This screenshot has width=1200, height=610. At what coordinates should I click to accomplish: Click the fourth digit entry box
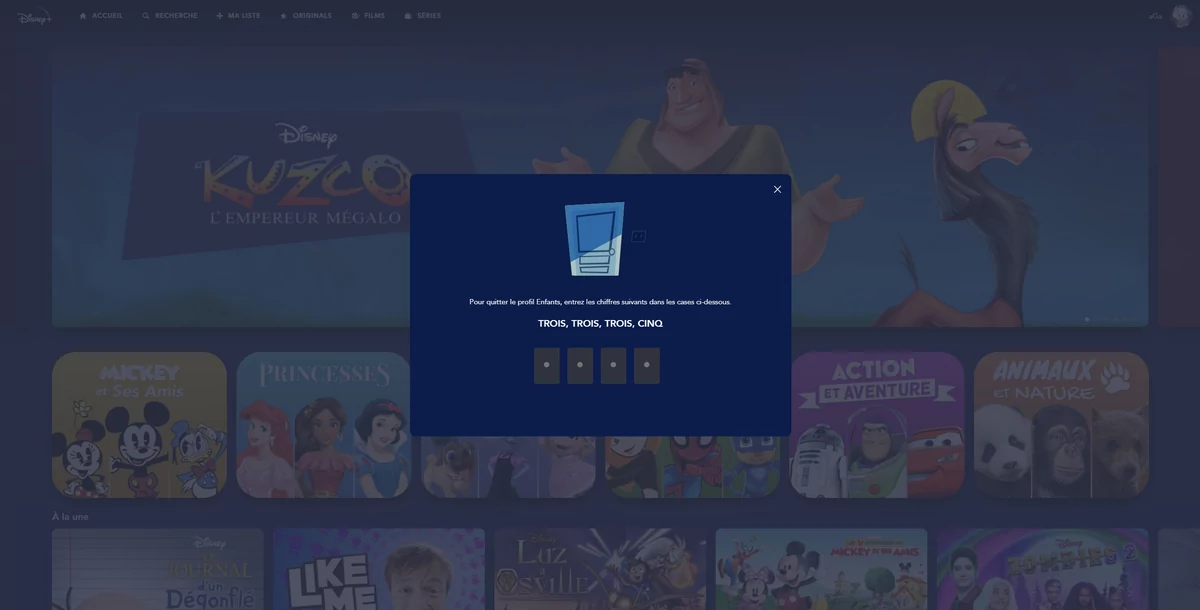(647, 365)
